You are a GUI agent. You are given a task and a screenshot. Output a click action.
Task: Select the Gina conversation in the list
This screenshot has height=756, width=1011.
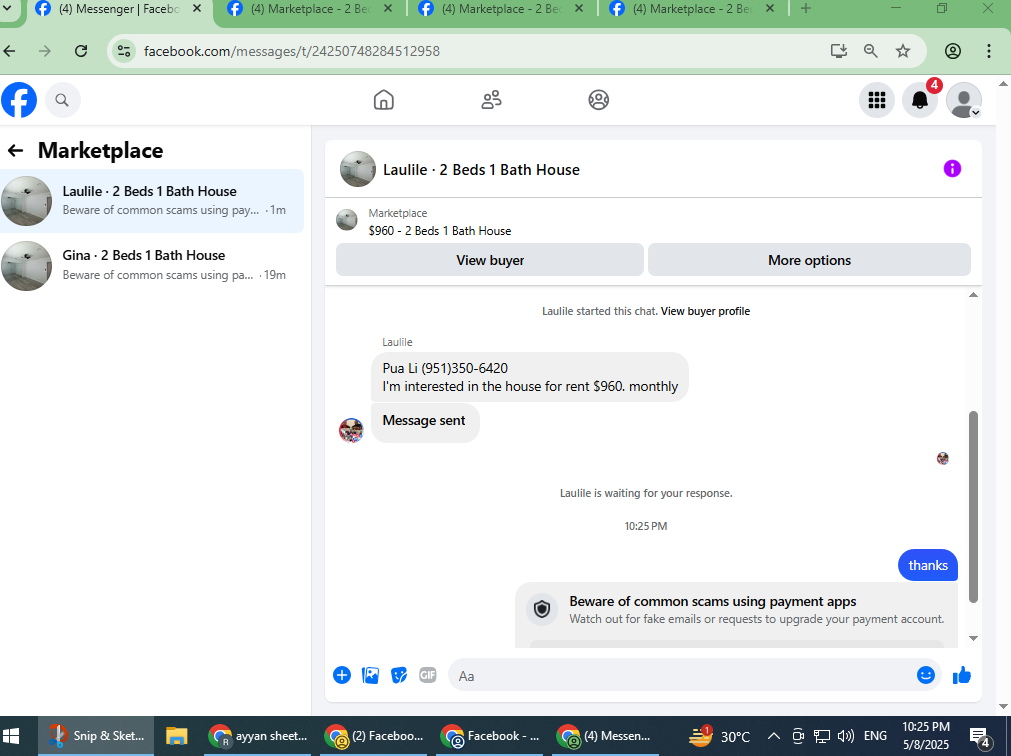[152, 265]
